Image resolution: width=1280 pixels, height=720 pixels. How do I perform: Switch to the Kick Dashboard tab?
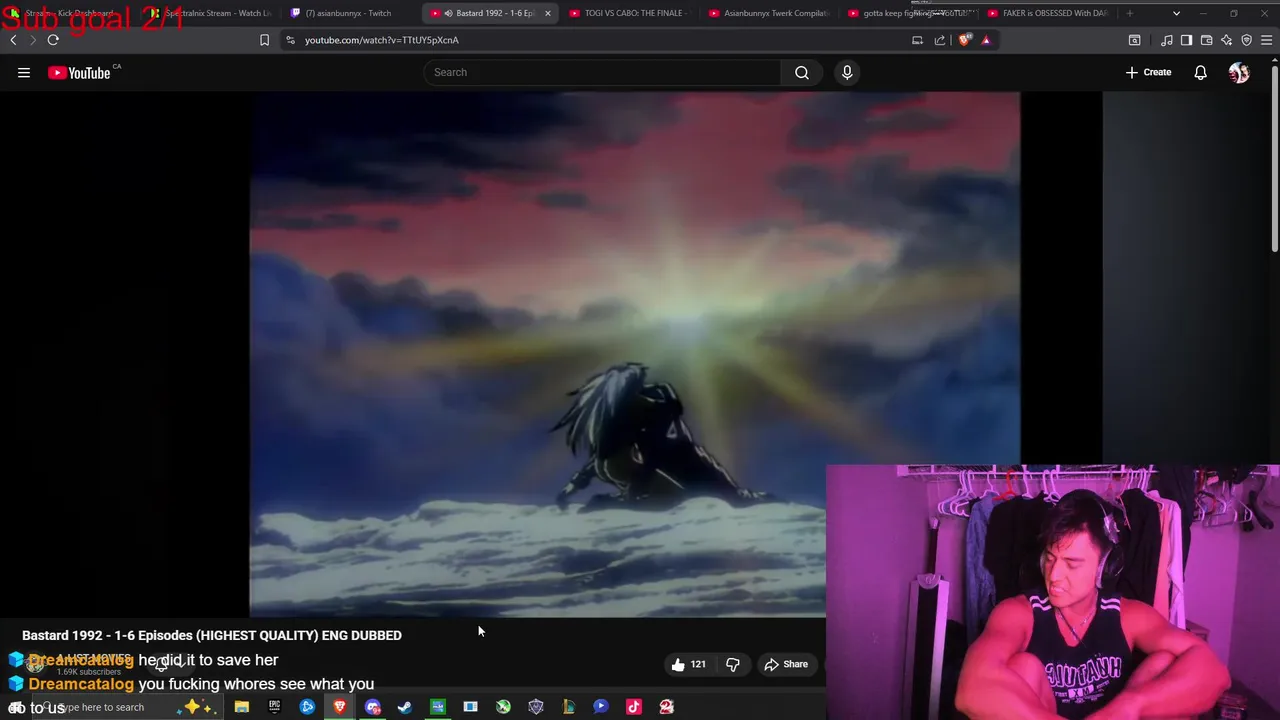(70, 13)
